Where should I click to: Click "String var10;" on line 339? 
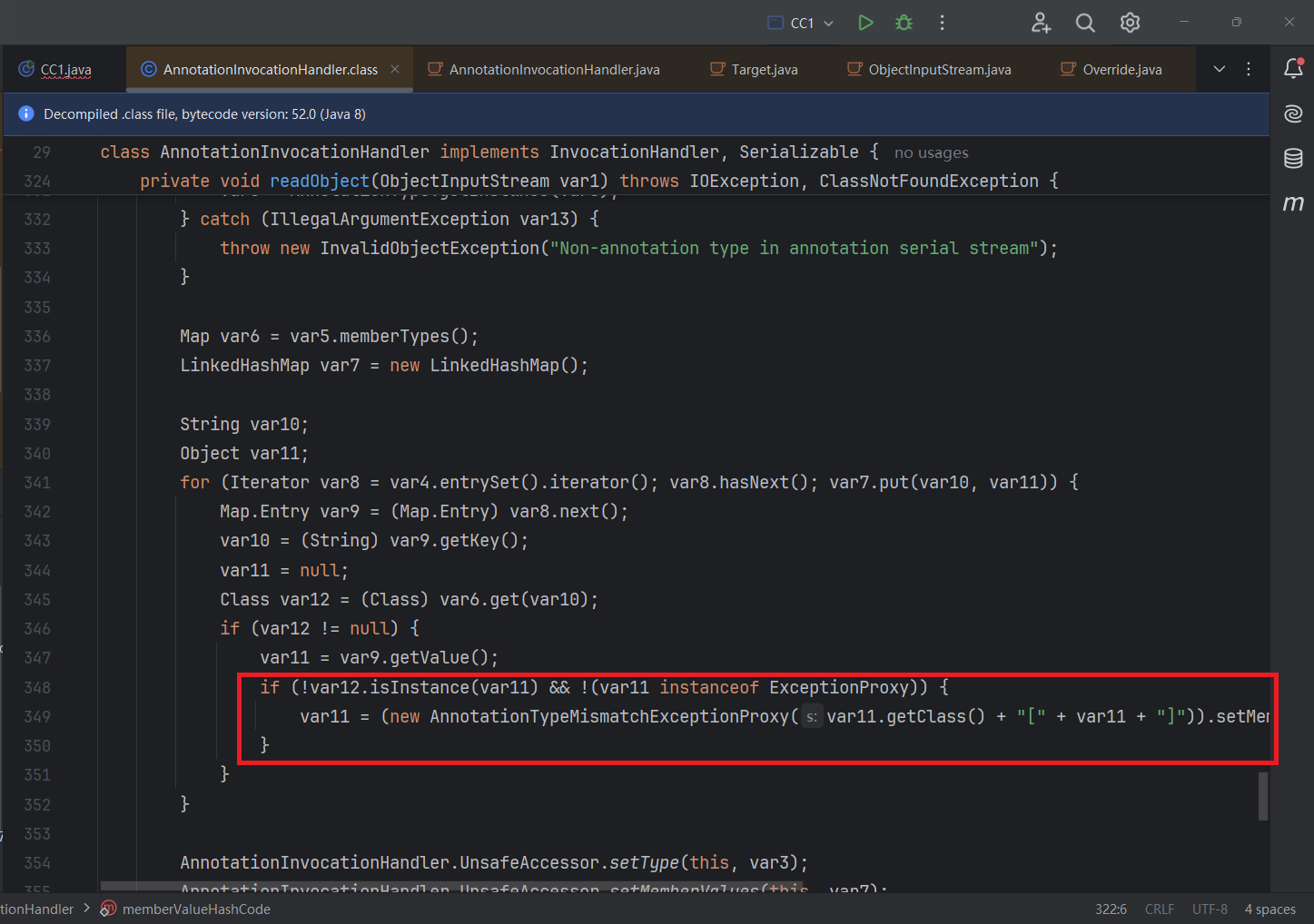244,424
